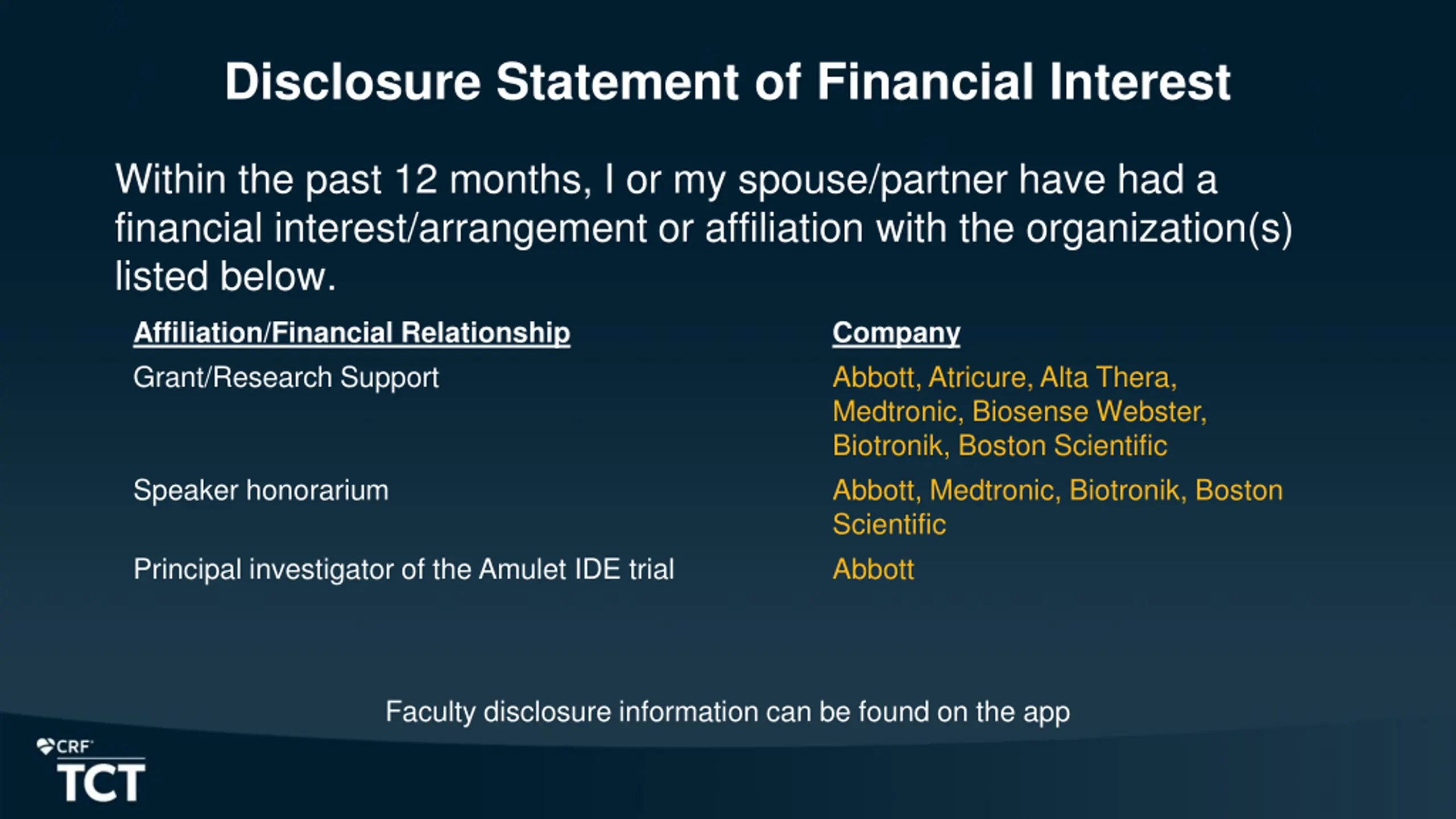This screenshot has width=1456, height=819.
Task: Click the Grant/Research Support row label
Action: 286,378
